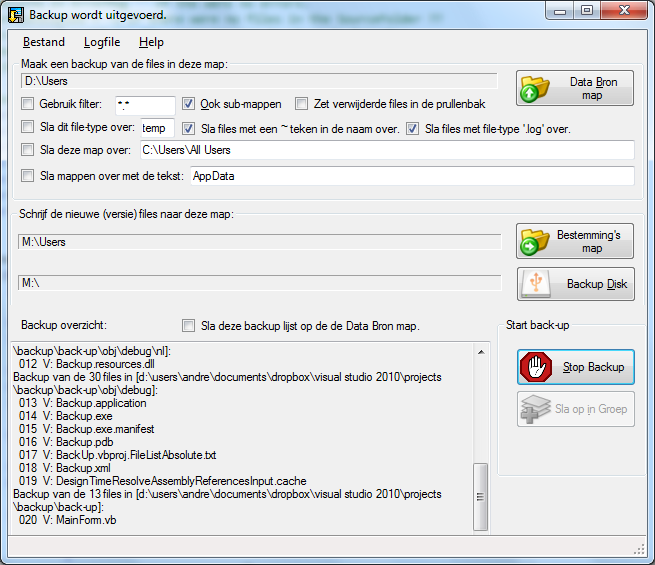Click the application icon in title bar
This screenshot has height=565, width=655.
[x=16, y=15]
